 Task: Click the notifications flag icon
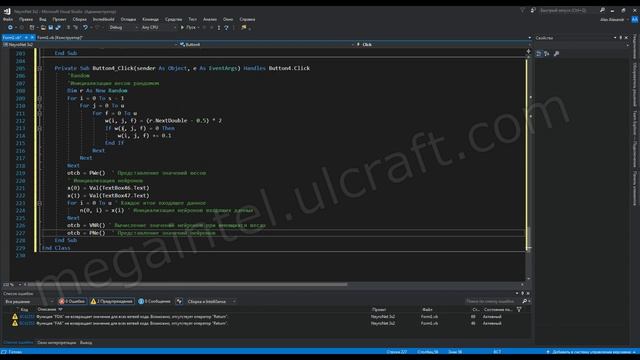(x=522, y=10)
